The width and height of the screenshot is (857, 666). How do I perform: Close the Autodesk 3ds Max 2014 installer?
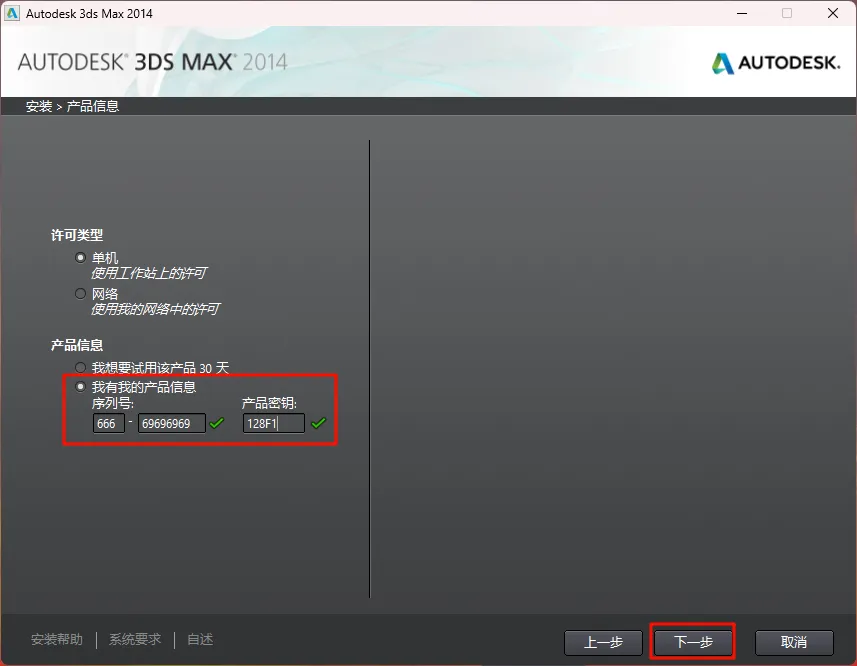pos(833,13)
